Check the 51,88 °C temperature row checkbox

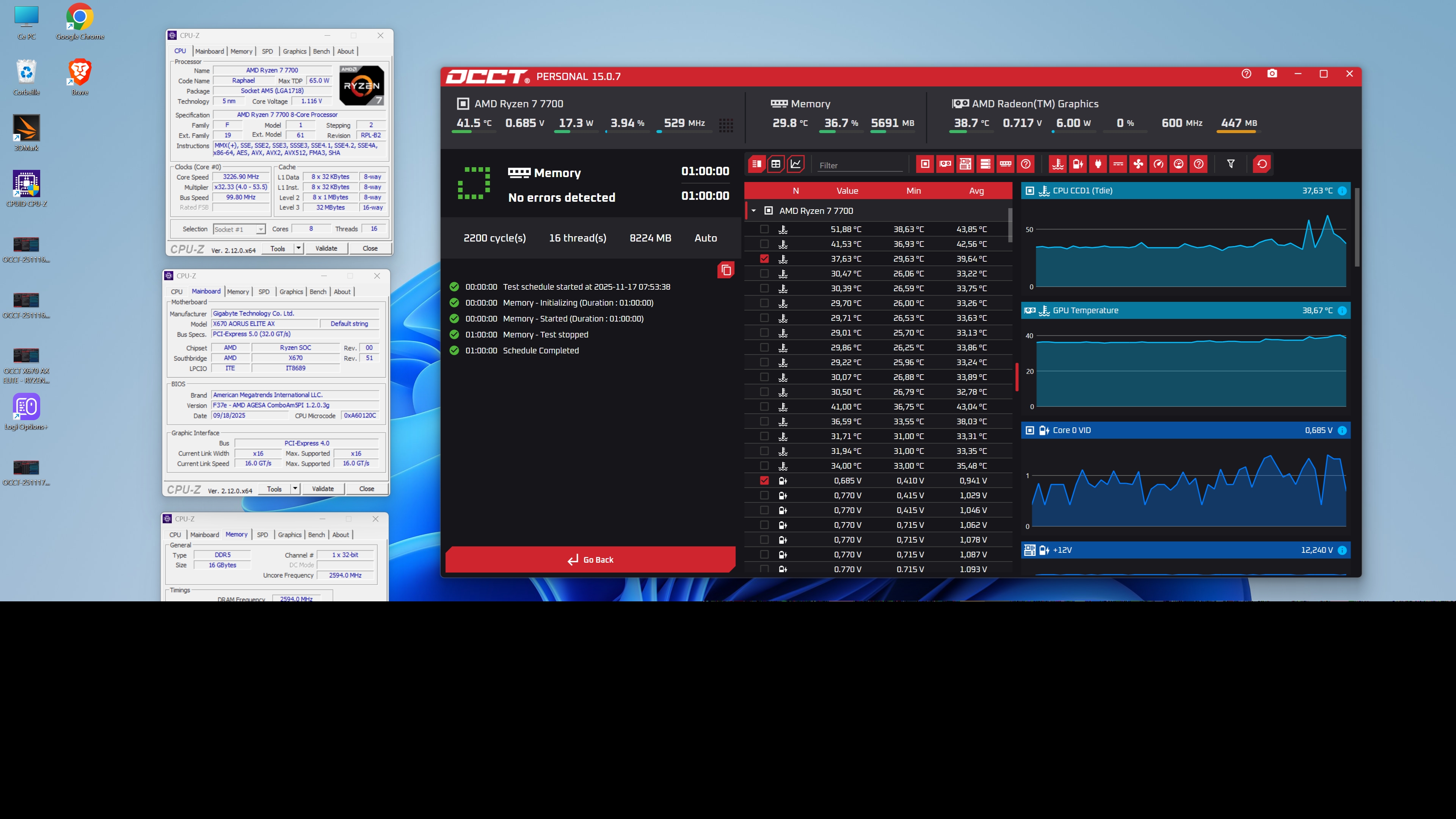764,229
